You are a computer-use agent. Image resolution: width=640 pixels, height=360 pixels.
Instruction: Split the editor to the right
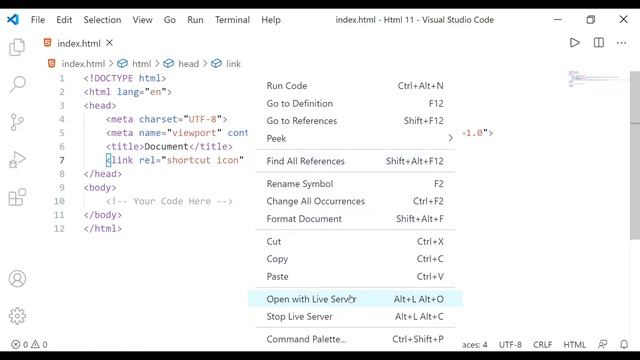pyautogui.click(x=599, y=43)
